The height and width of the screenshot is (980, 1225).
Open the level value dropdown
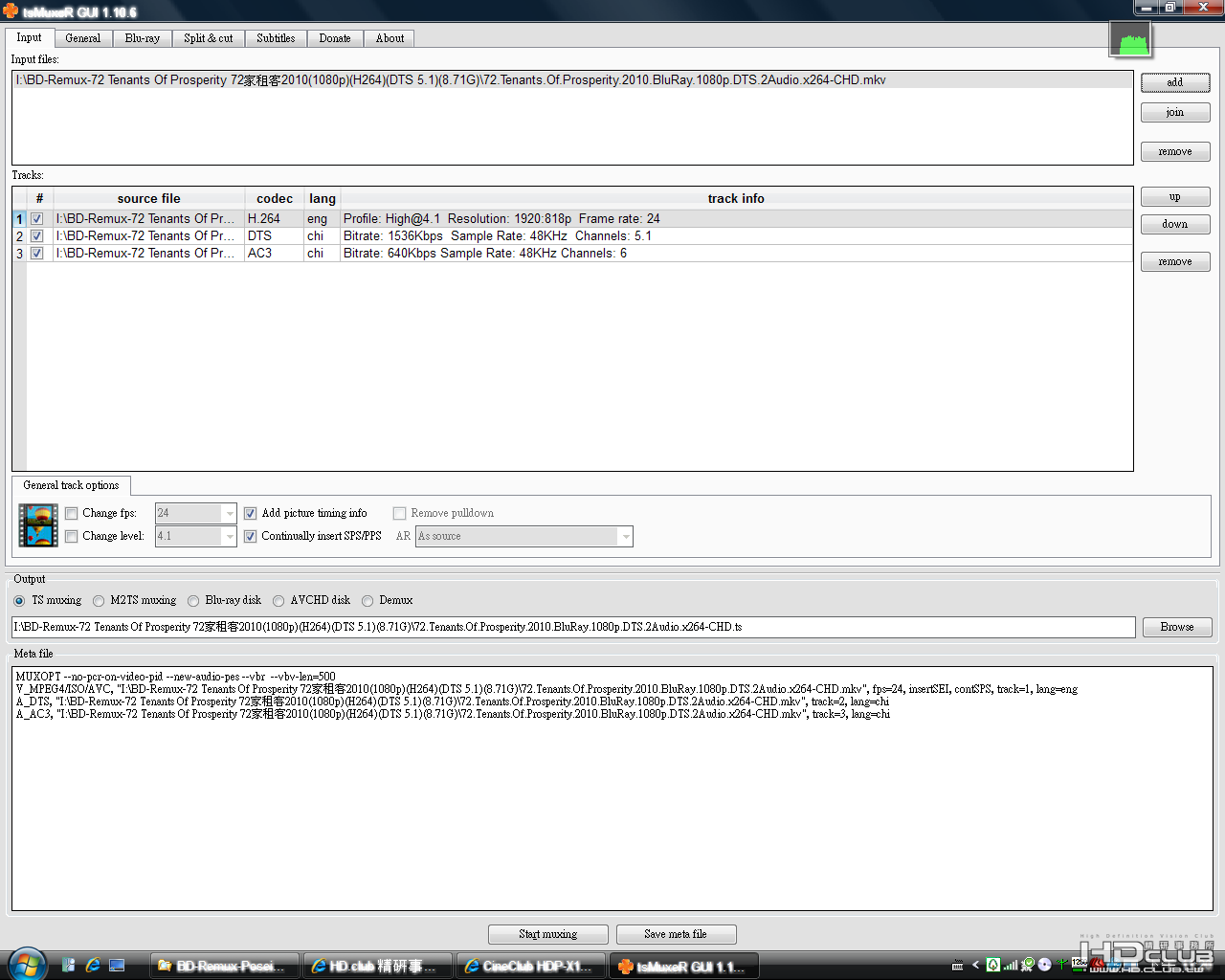[229, 536]
